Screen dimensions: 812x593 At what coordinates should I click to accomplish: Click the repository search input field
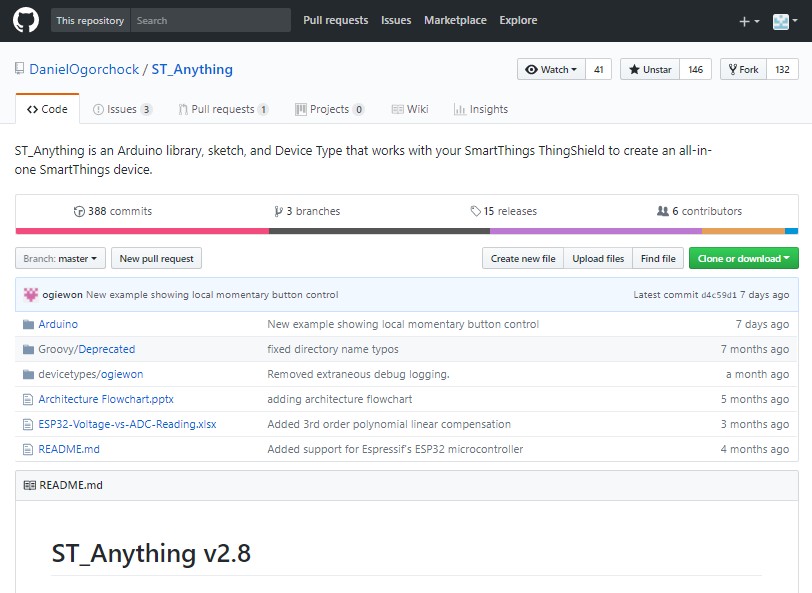point(211,21)
